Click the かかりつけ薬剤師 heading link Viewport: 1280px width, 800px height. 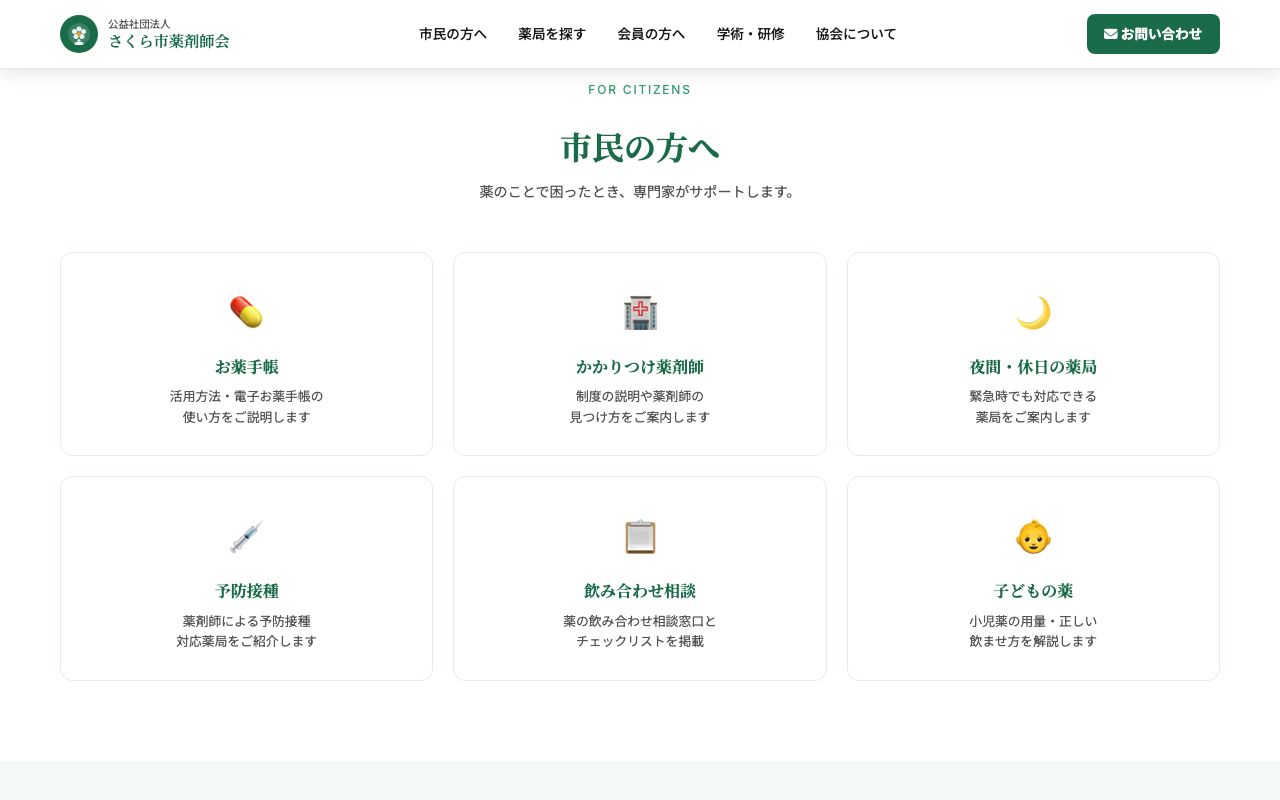click(x=640, y=367)
